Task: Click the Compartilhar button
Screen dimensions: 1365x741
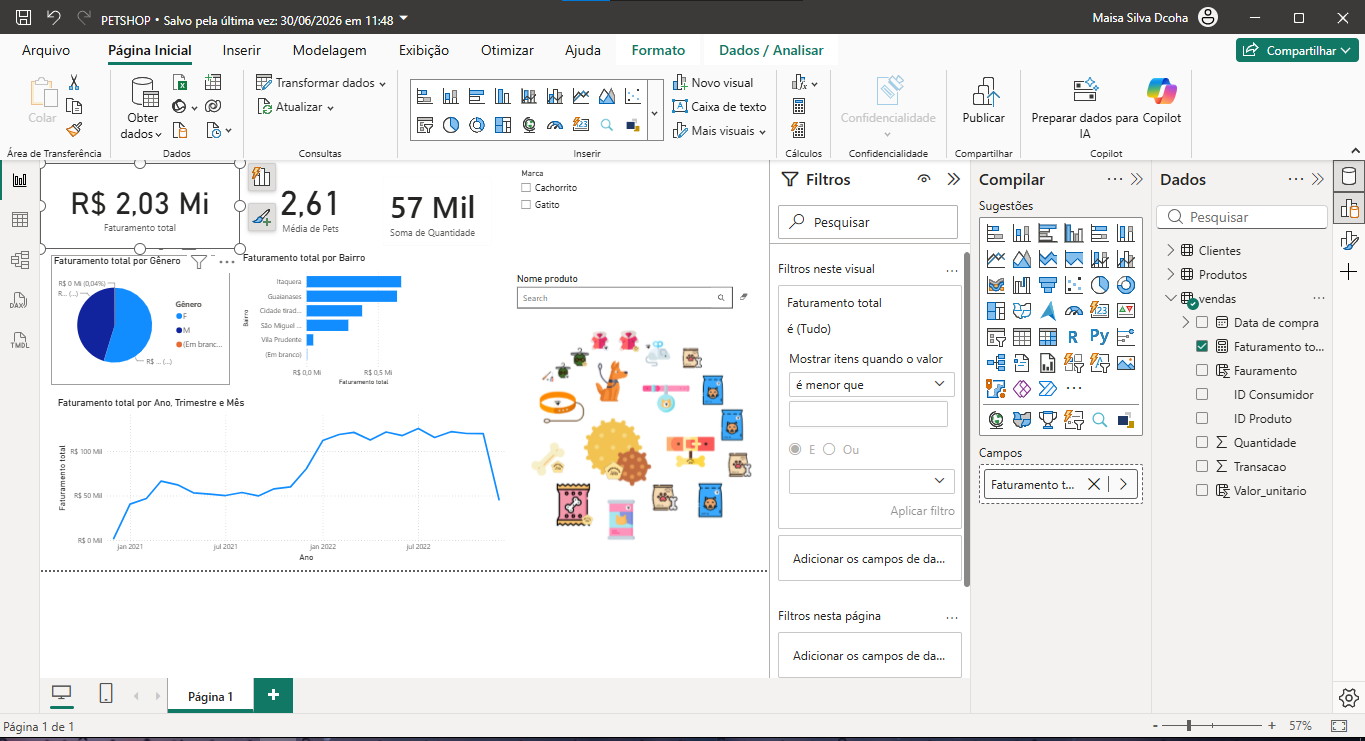Action: click(1297, 50)
